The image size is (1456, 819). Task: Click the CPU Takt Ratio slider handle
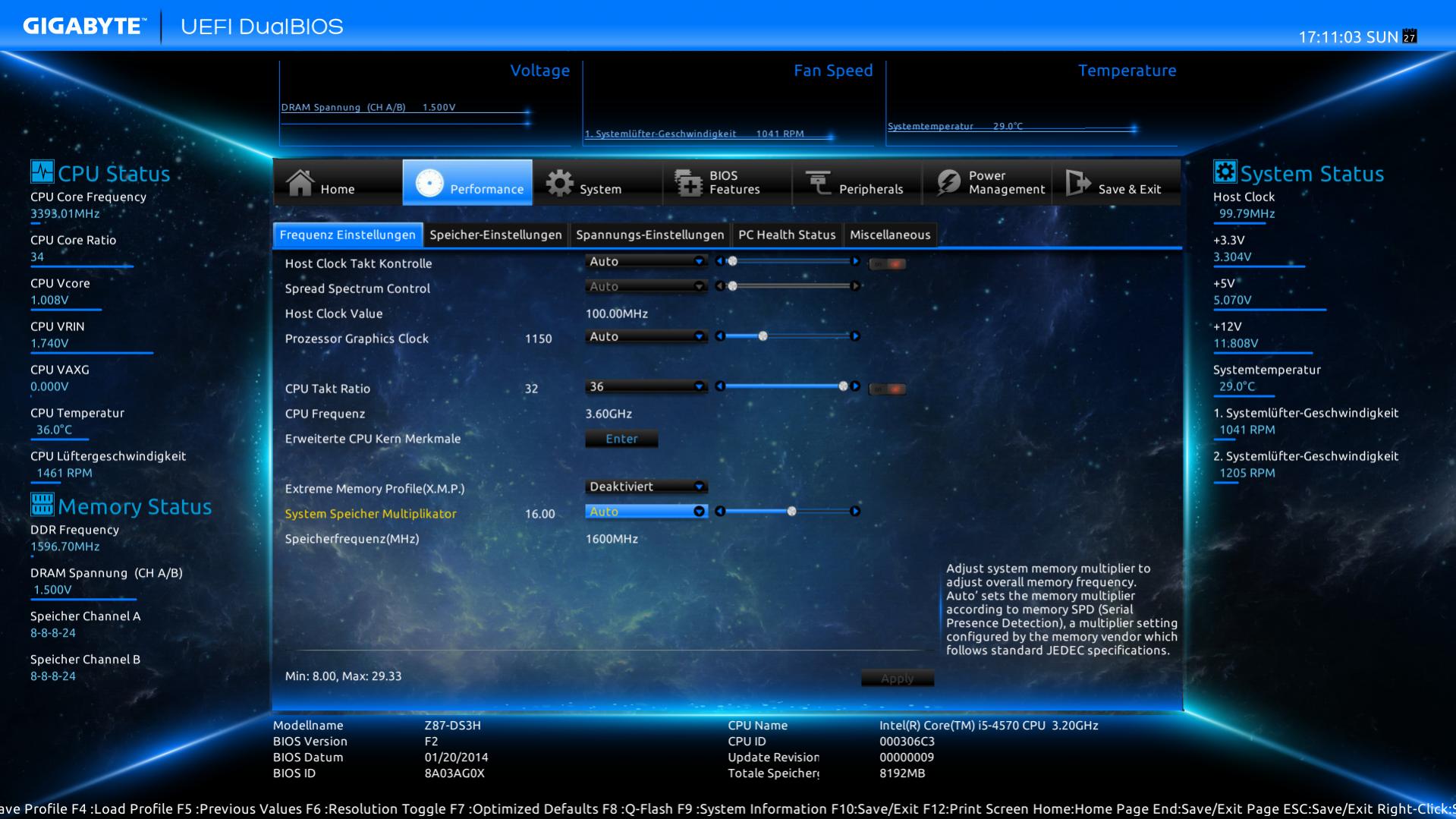point(843,386)
